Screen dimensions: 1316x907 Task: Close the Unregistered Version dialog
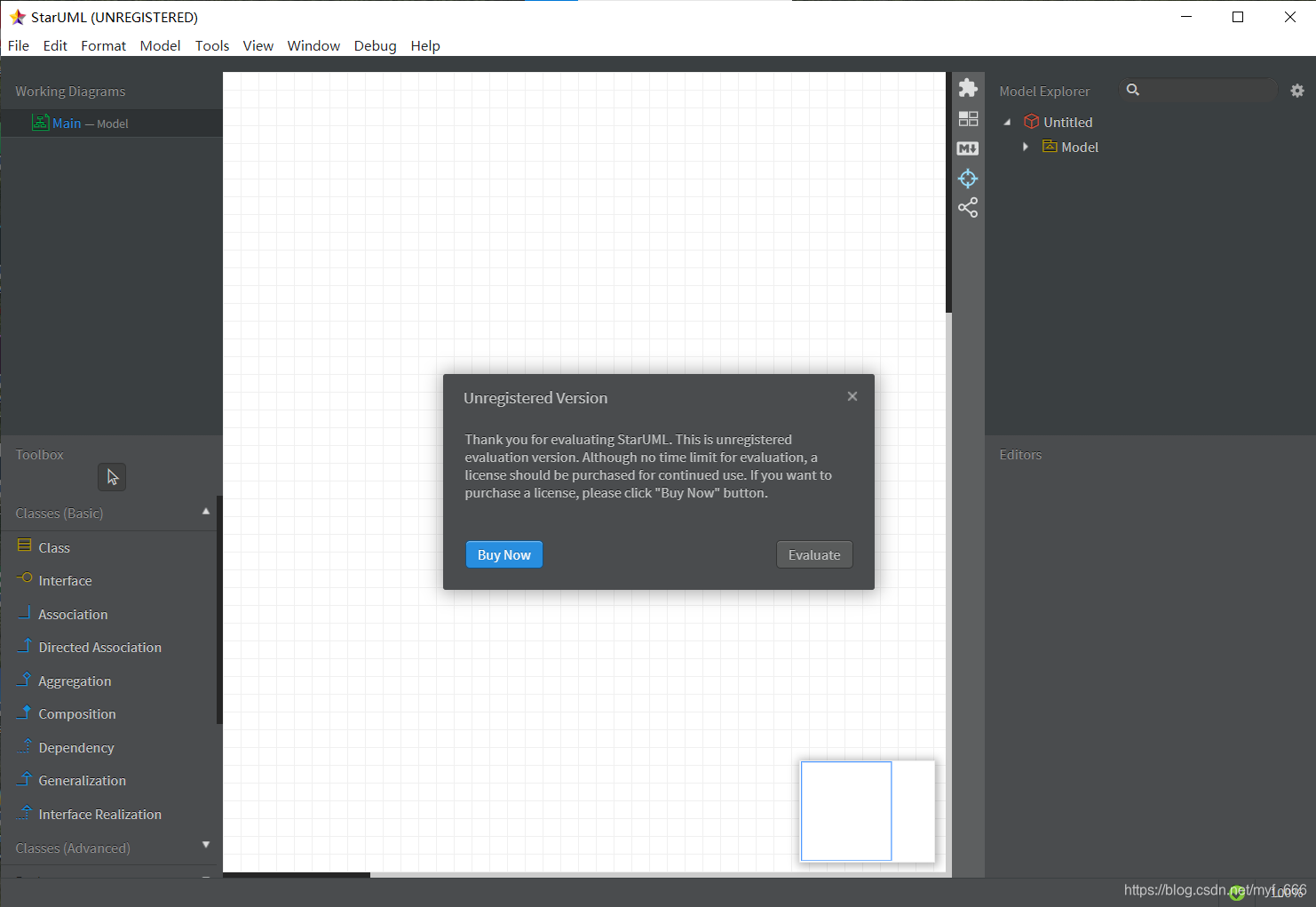click(852, 396)
